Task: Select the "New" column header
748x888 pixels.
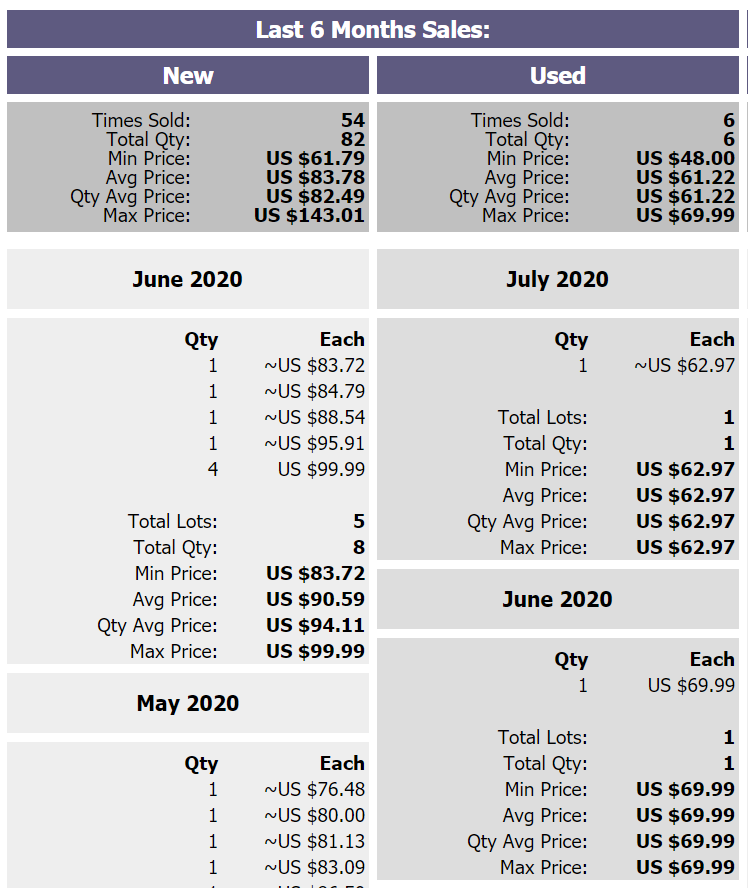Action: [x=188, y=76]
